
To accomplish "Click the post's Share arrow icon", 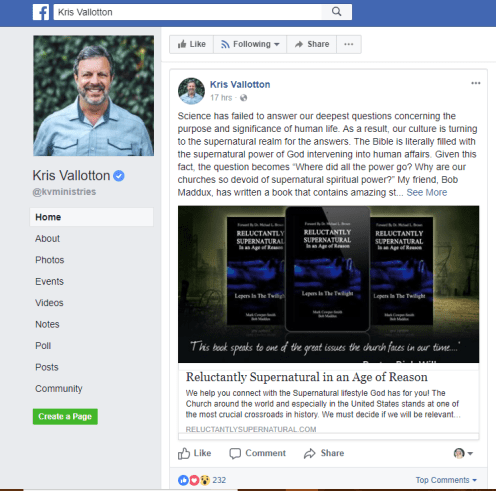I will click(x=310, y=453).
